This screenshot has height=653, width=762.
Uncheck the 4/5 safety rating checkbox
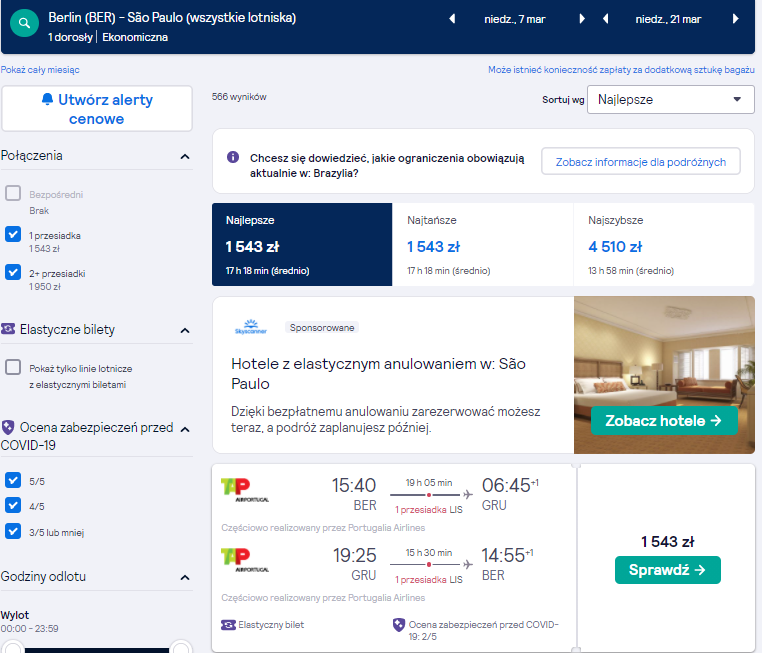pos(13,505)
